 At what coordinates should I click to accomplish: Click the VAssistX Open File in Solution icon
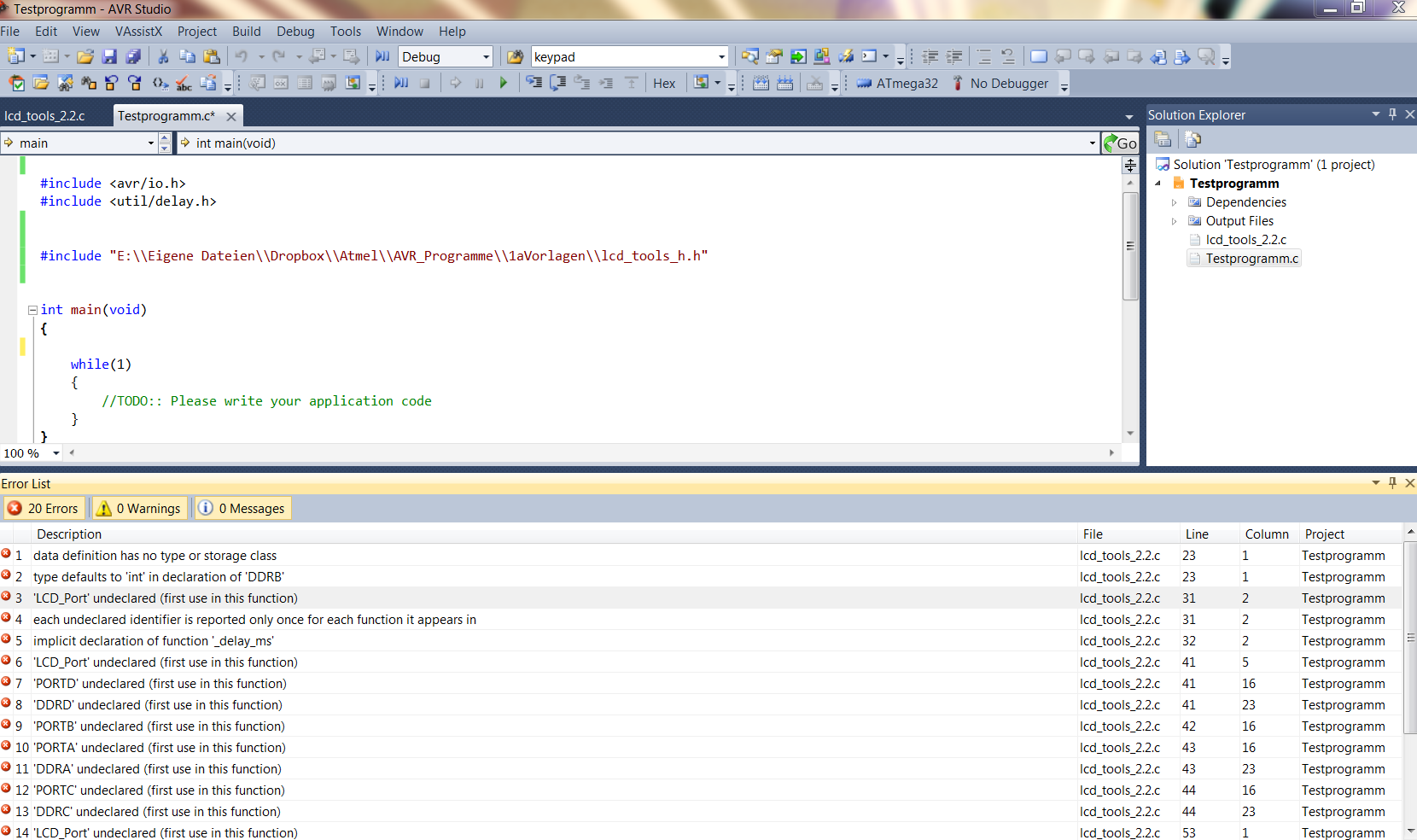coord(41,83)
